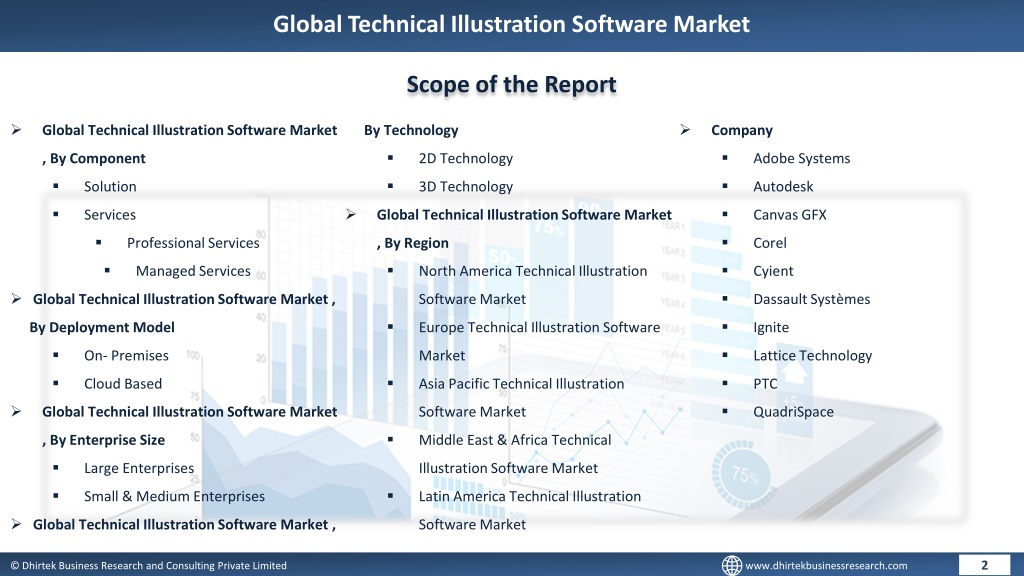Open the www.dhirtekbusinessresearch.com link
This screenshot has height=576, width=1024.
point(826,566)
